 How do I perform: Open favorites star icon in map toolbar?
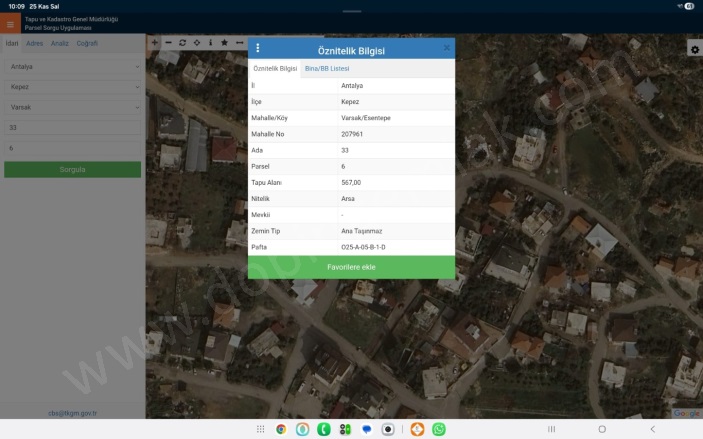point(224,43)
